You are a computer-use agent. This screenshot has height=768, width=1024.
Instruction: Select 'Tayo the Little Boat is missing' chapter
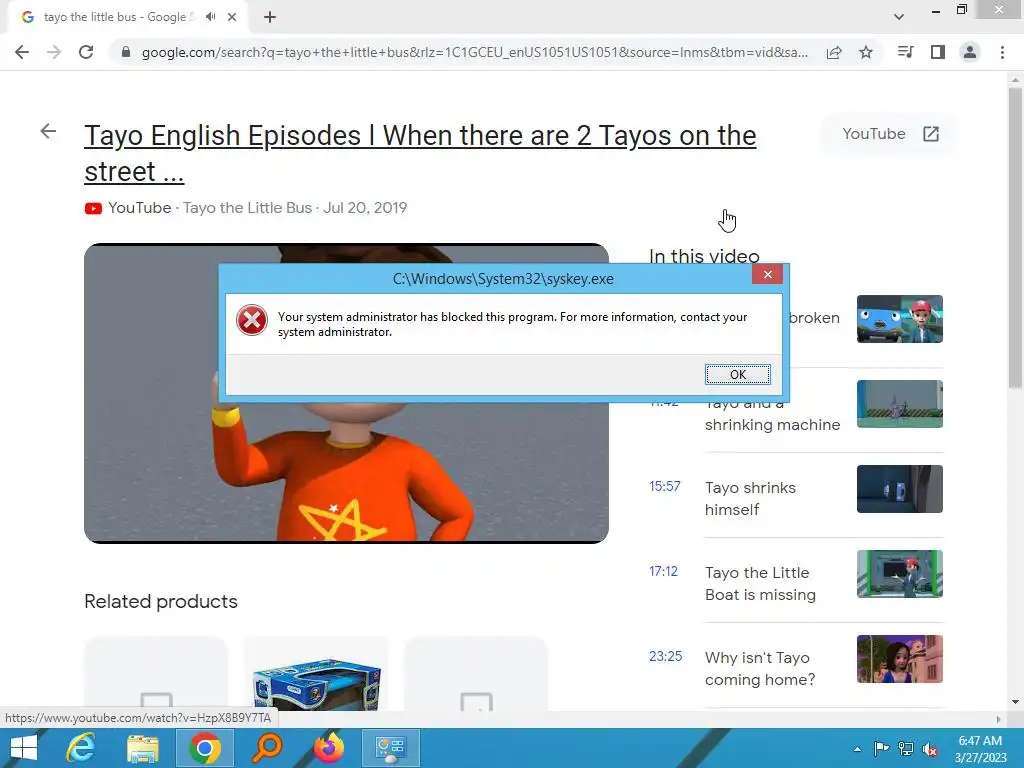(760, 583)
